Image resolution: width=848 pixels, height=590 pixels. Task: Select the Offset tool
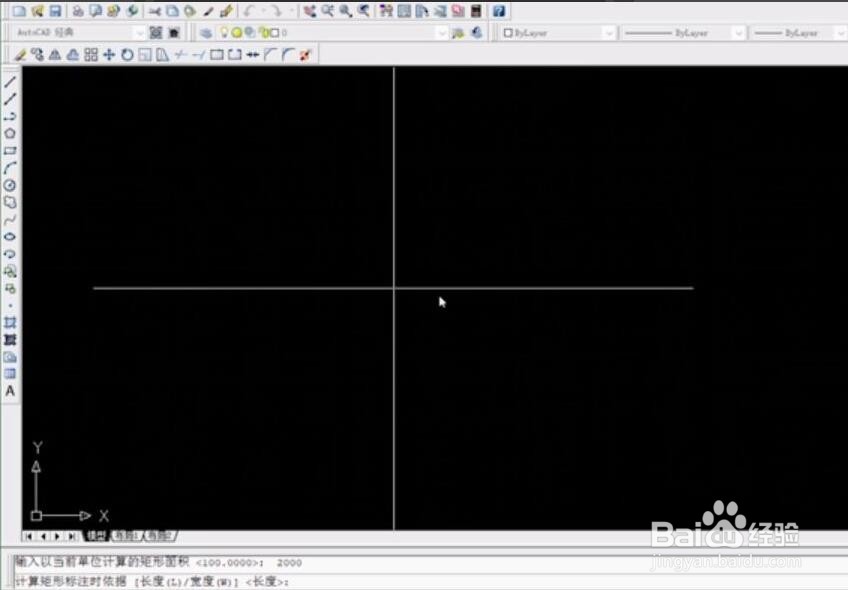tap(73, 55)
